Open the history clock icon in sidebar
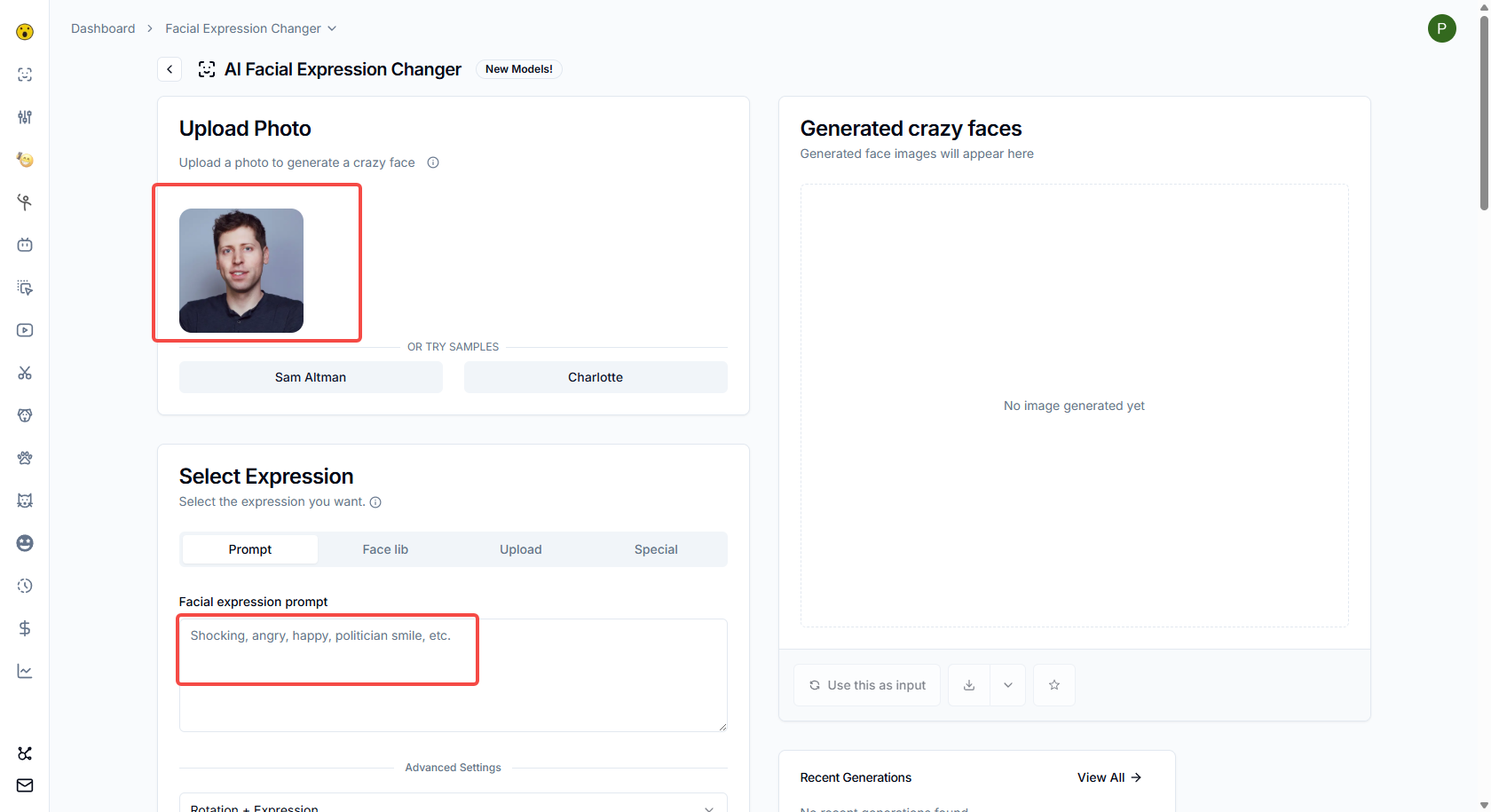Viewport: 1491px width, 812px height. click(25, 586)
